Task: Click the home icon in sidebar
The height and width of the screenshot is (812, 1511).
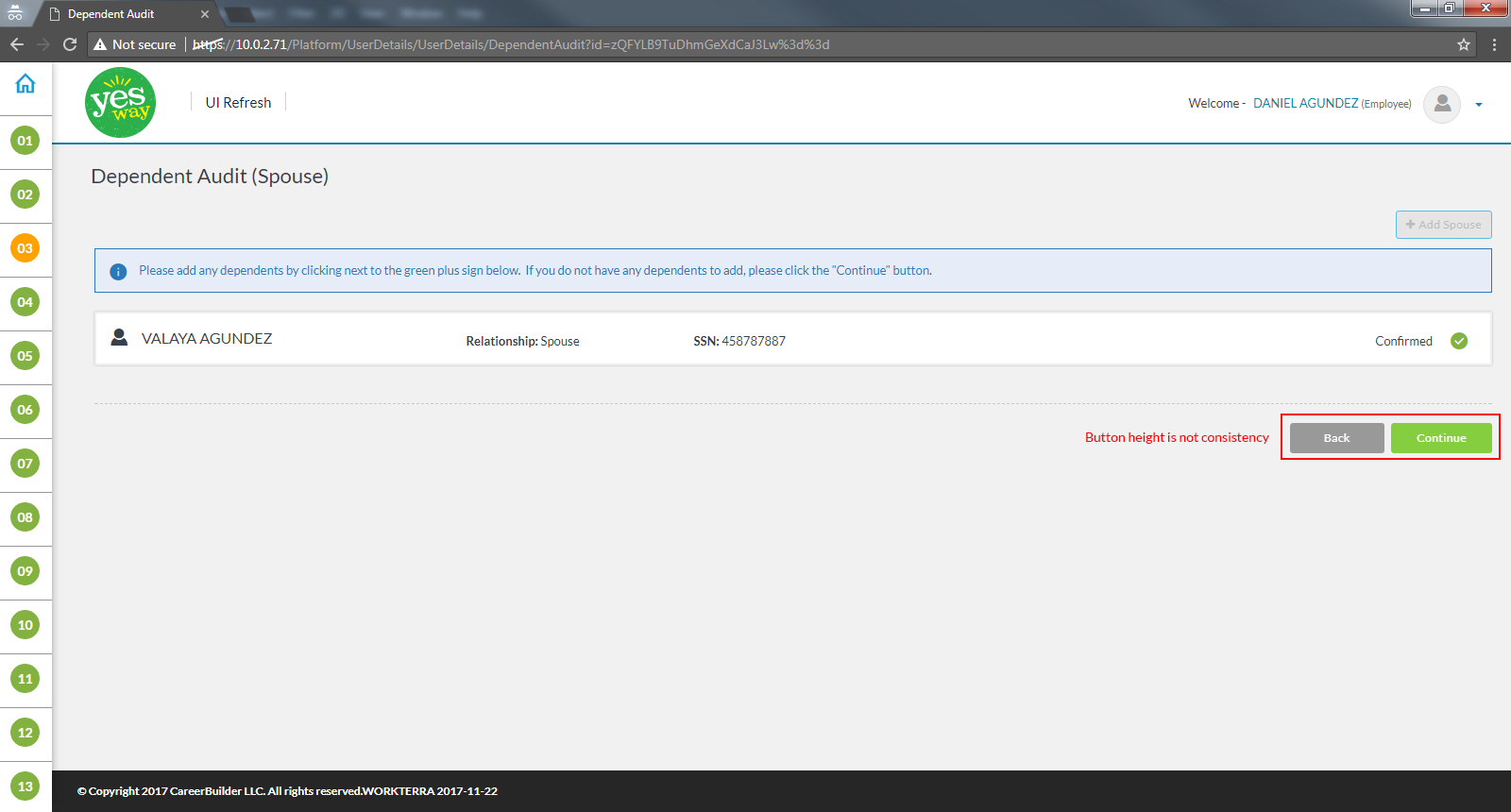Action: (x=25, y=84)
